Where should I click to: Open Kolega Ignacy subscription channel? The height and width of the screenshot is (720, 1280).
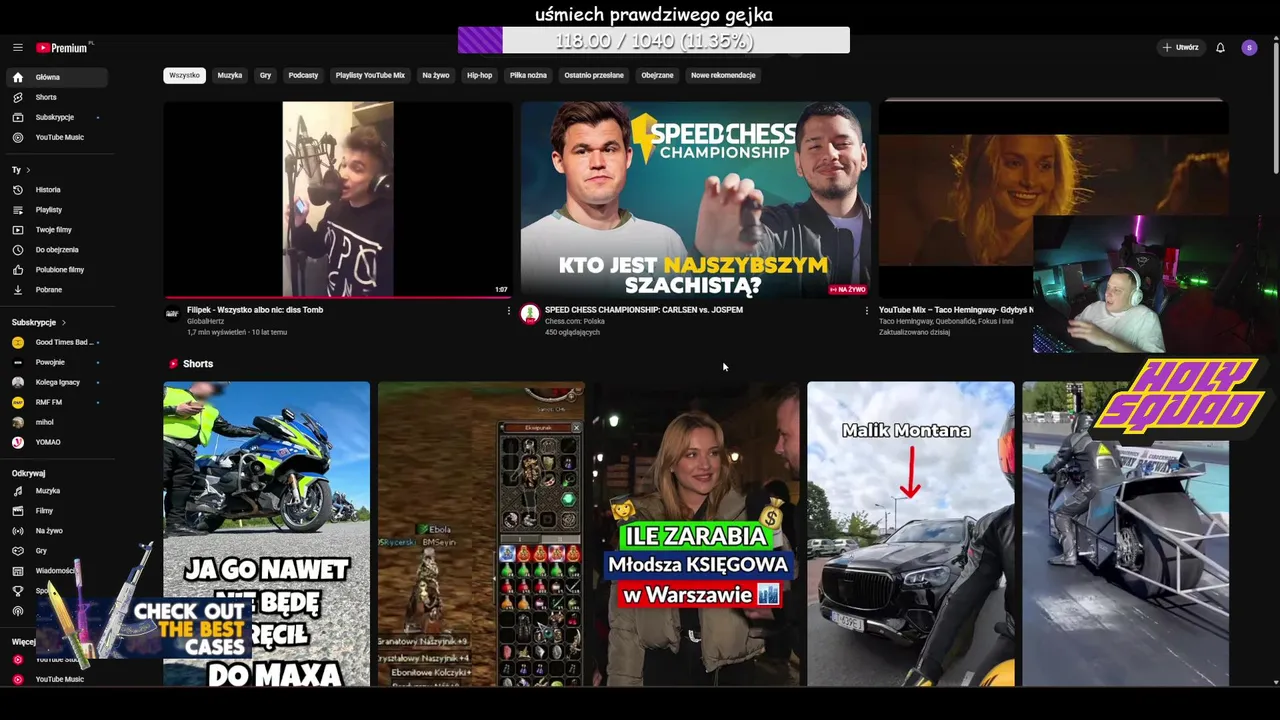(56, 382)
